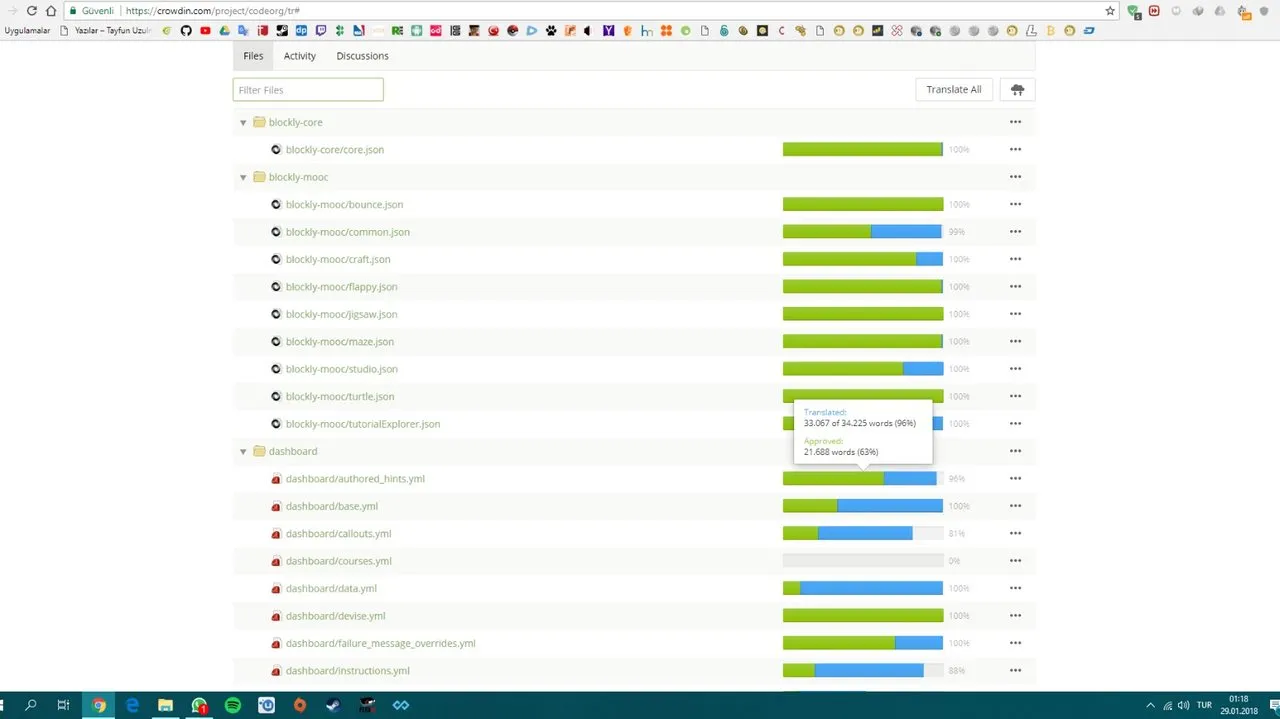Open blockly-mooc/jigsaw.json file

coord(341,314)
